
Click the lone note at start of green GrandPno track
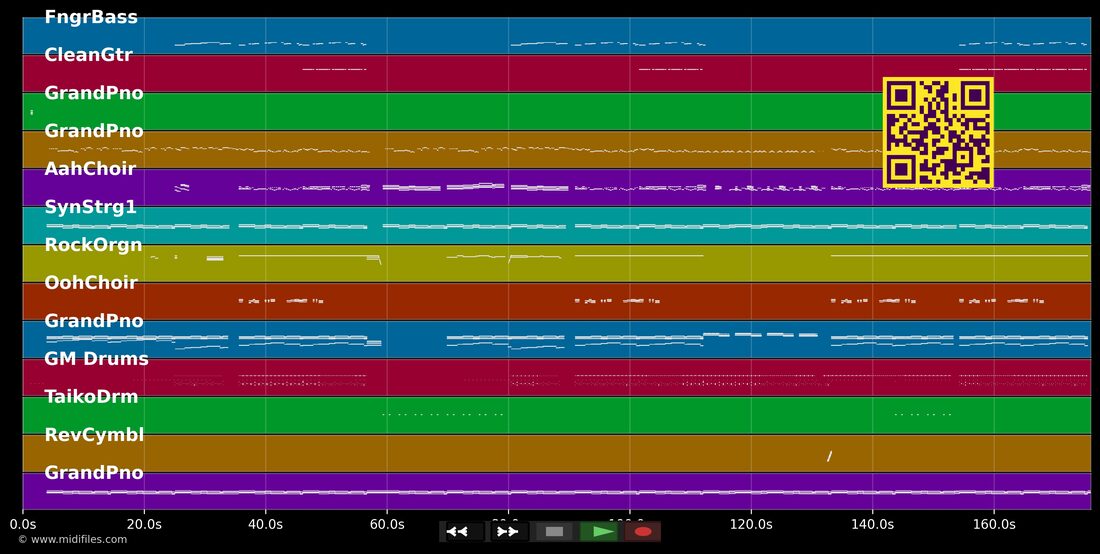pos(32,112)
